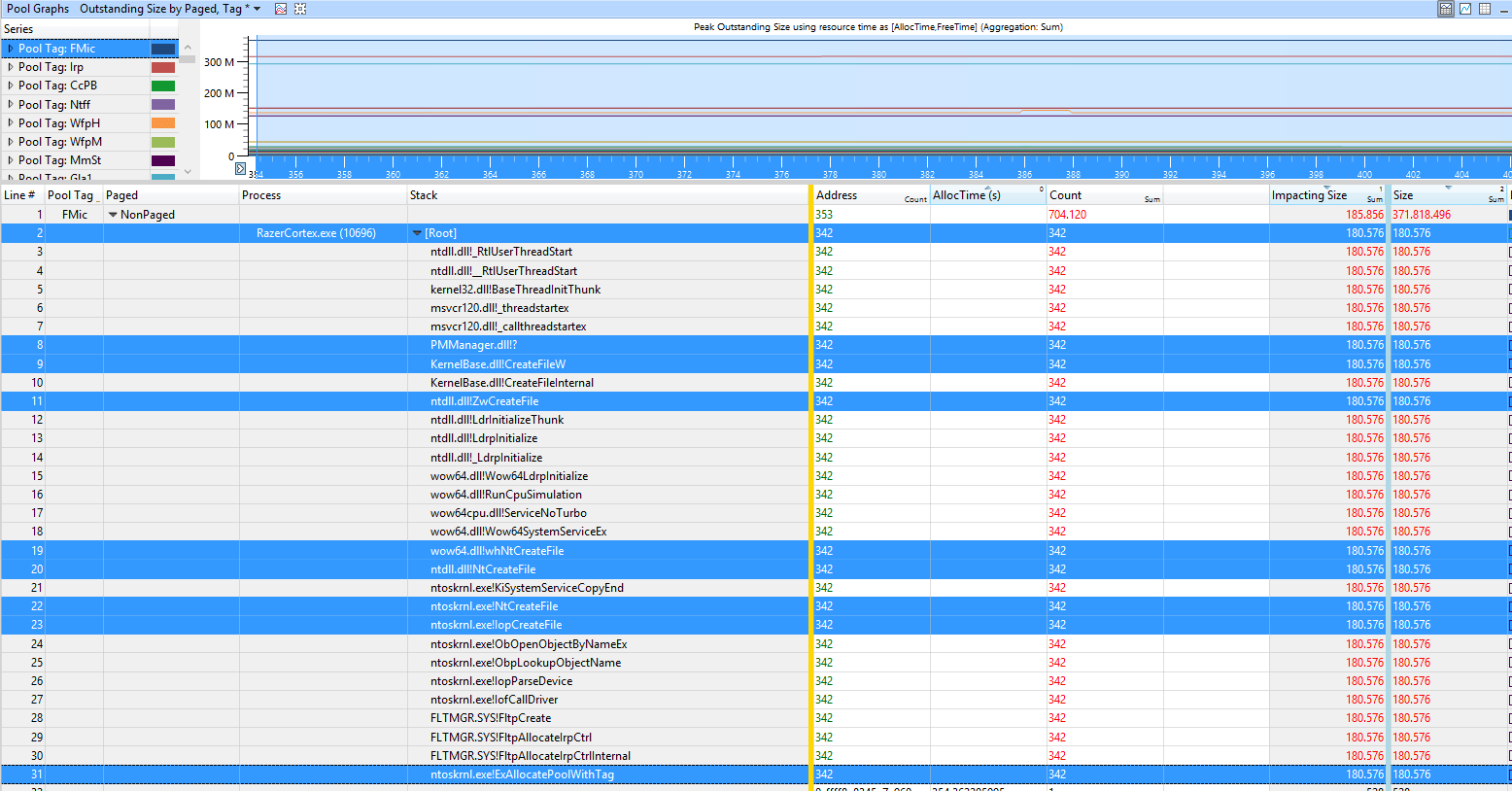1512x791 pixels.
Task: Click the Ntff series purple color swatch
Action: coord(163,104)
